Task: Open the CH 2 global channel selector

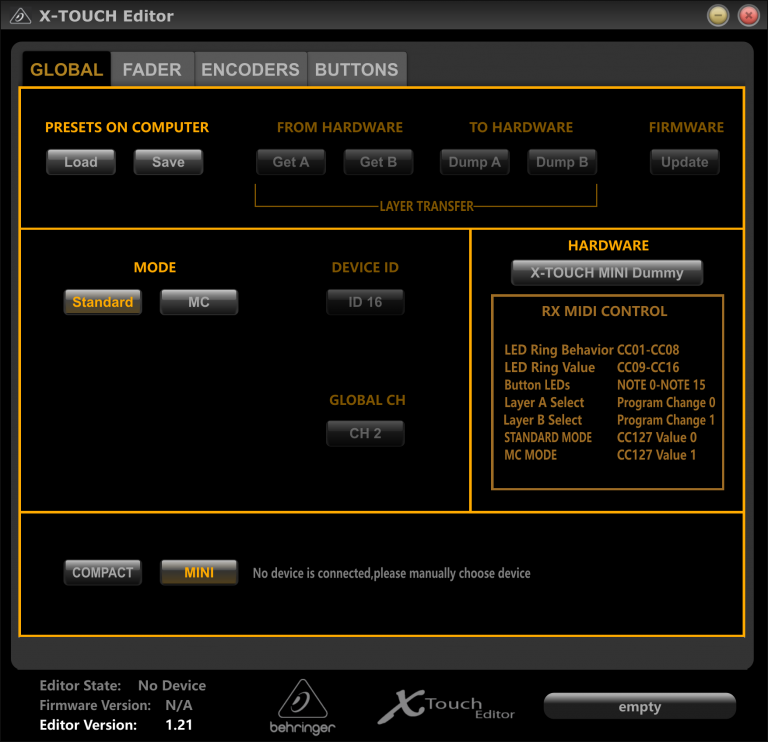Action: (x=365, y=434)
